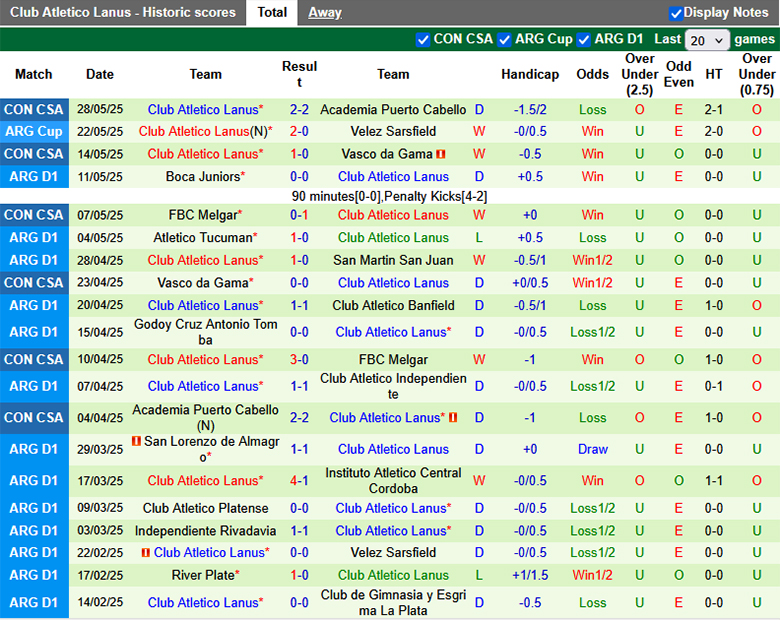Click Win1/2 odds in the 28/04/25 row
Screen dimensions: 780x620
click(592, 260)
